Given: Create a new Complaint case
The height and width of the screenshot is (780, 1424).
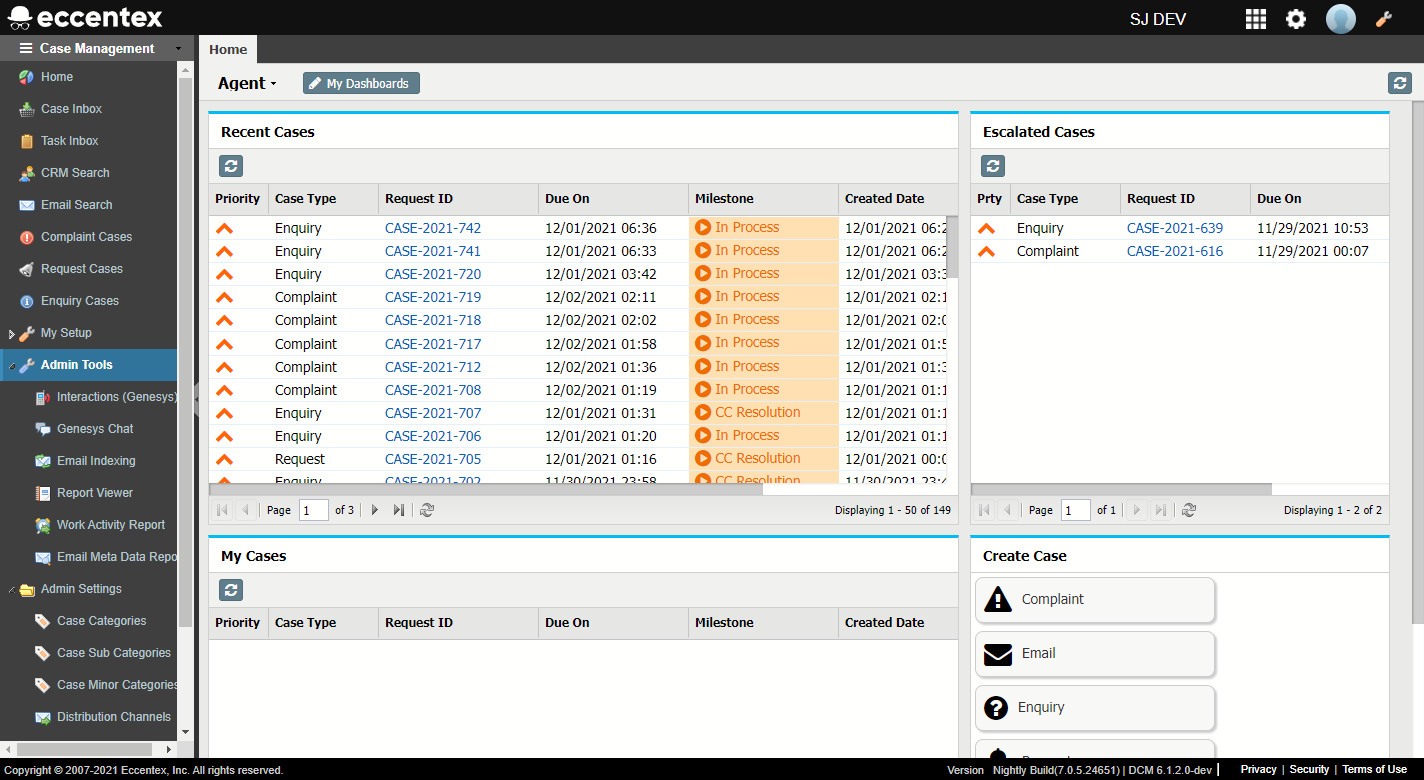Looking at the screenshot, I should [x=1095, y=600].
